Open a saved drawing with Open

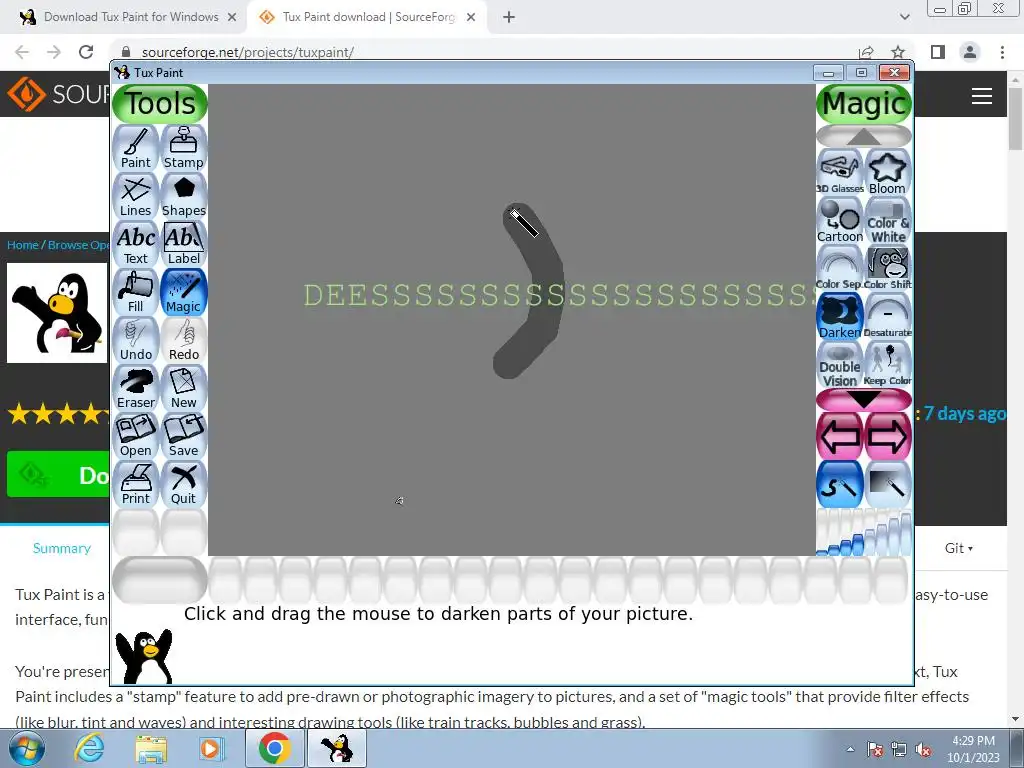click(x=136, y=436)
